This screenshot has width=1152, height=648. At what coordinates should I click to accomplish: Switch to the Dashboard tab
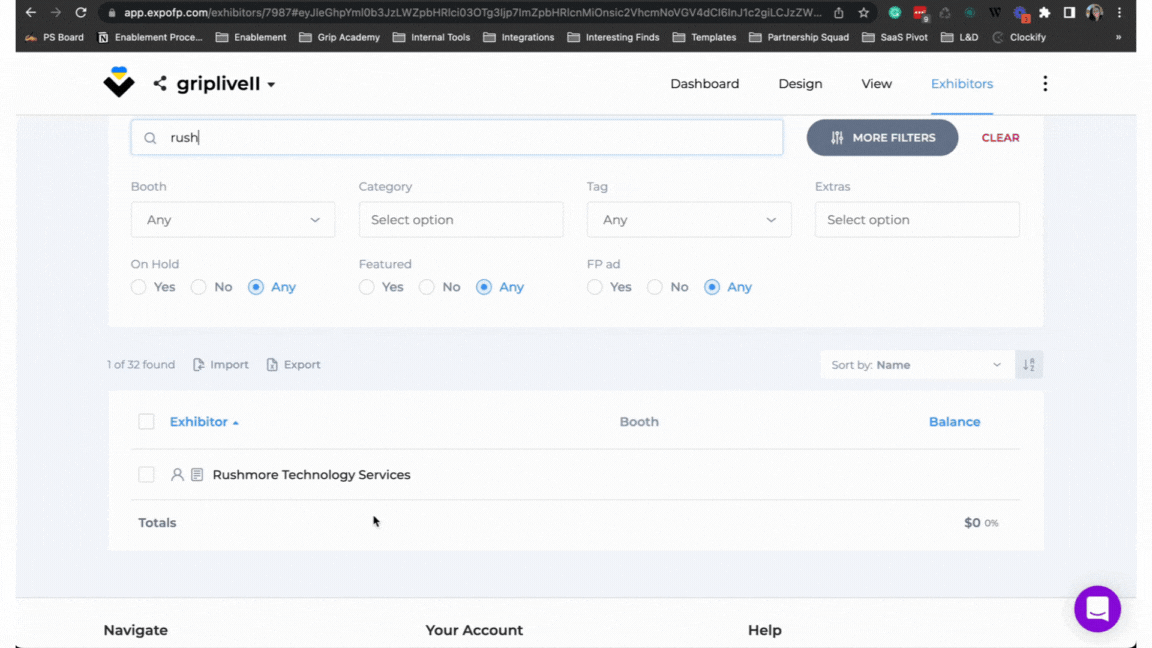pos(704,84)
